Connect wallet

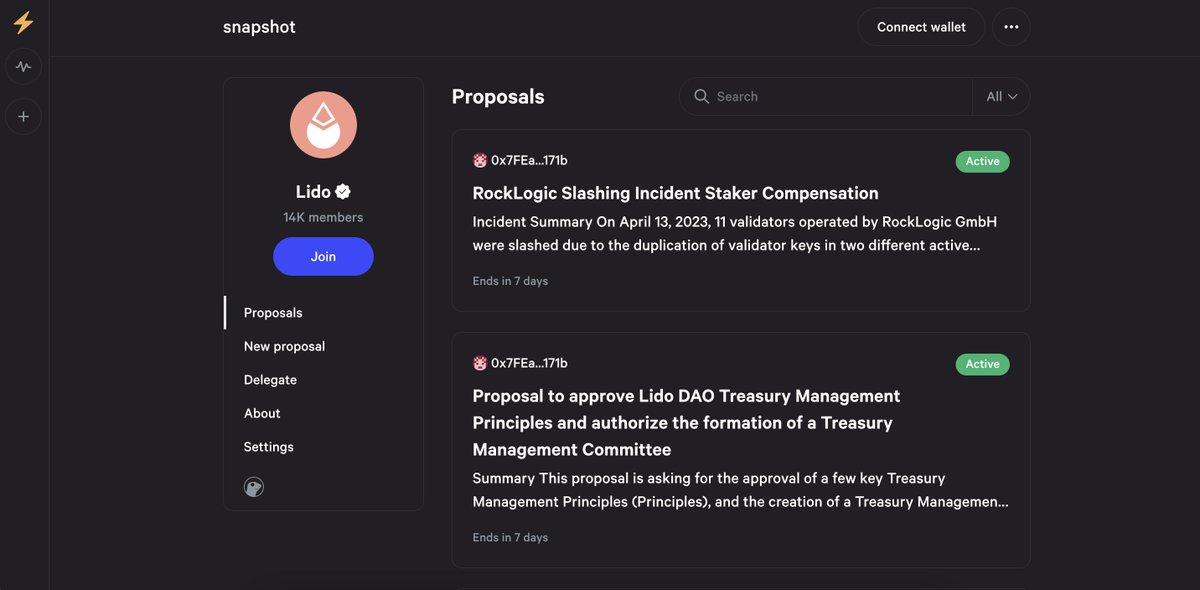point(921,27)
